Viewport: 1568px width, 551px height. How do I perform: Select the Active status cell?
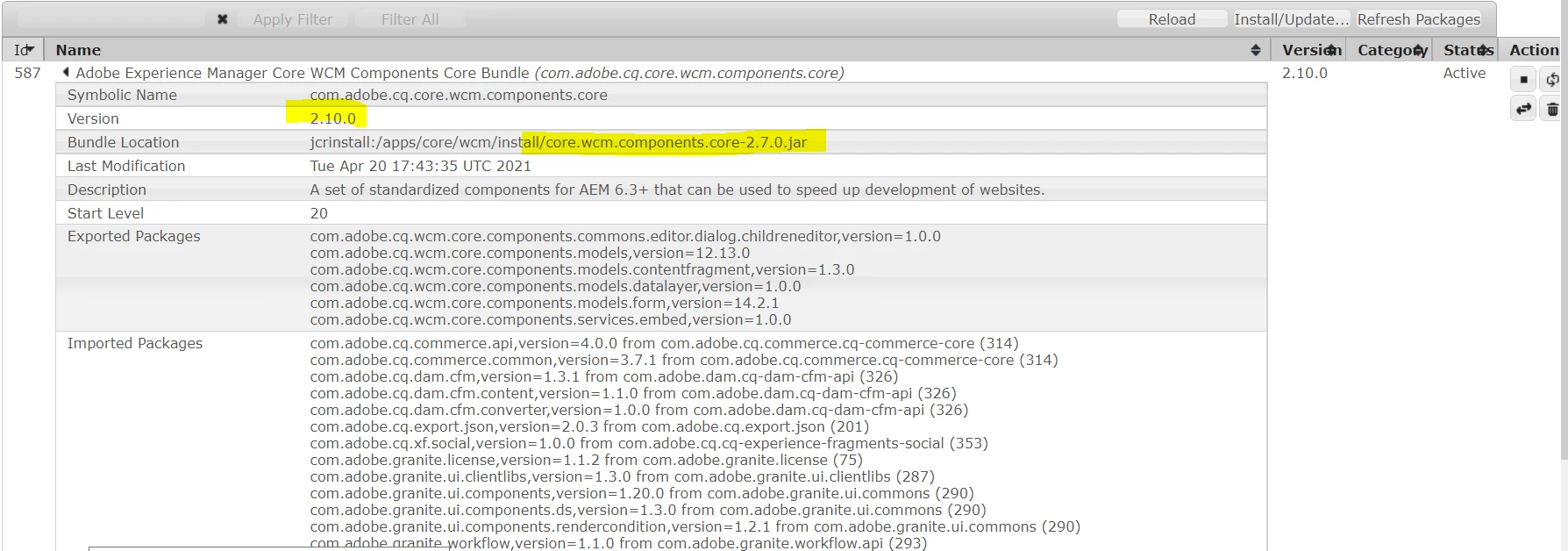pyautogui.click(x=1465, y=73)
